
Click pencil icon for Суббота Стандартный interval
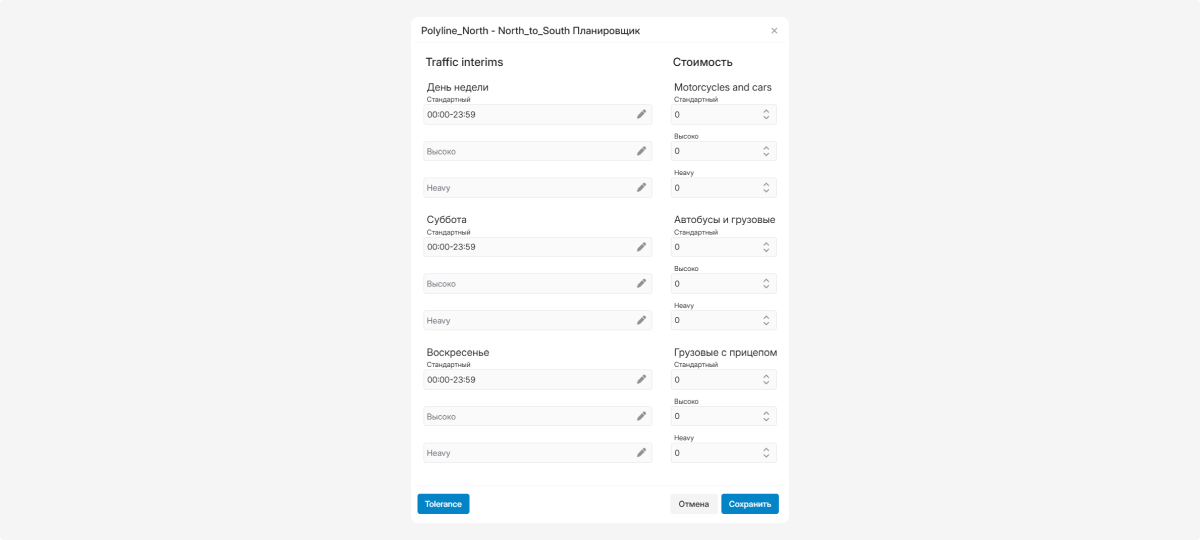[x=642, y=247]
